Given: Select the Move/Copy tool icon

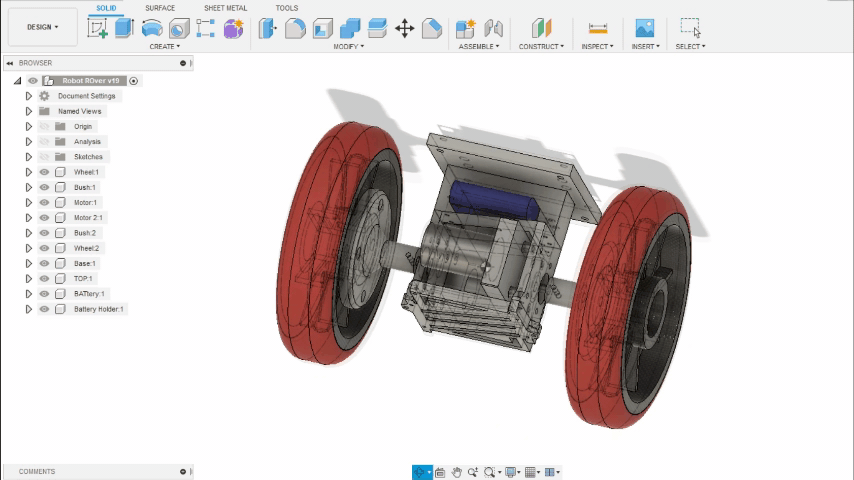Looking at the screenshot, I should click(405, 28).
